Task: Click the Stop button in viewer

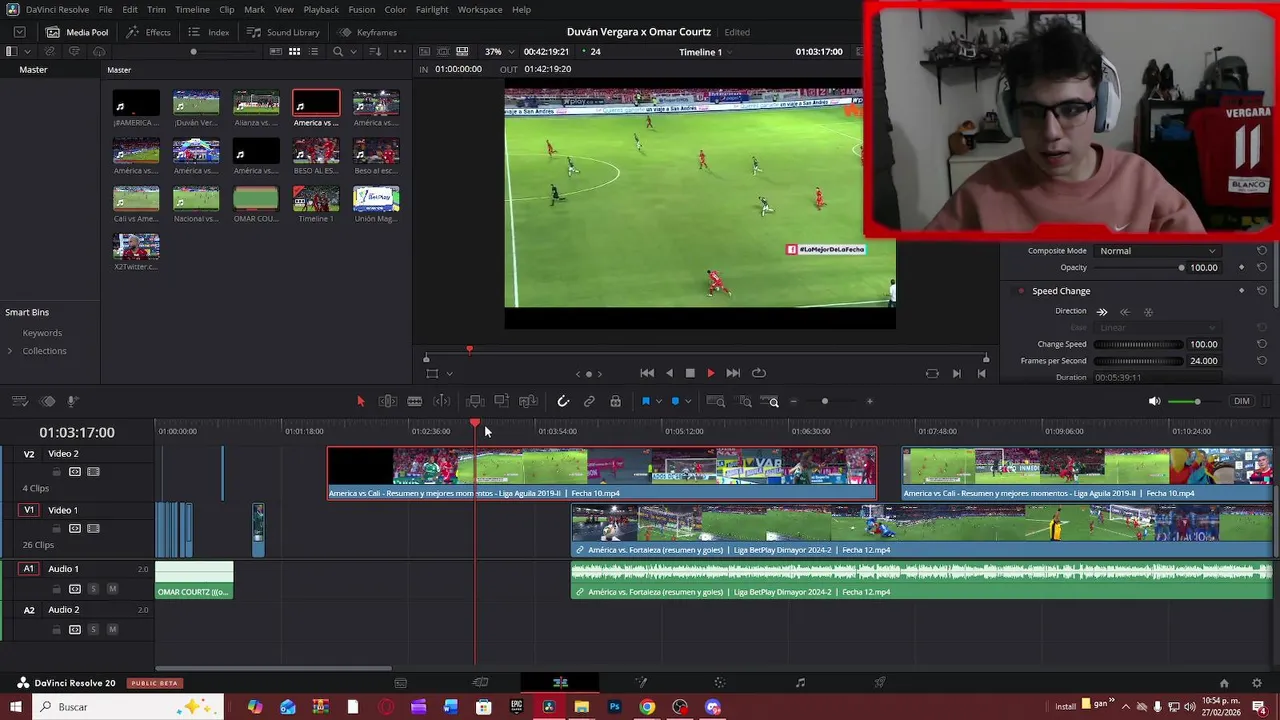Action: [x=690, y=373]
